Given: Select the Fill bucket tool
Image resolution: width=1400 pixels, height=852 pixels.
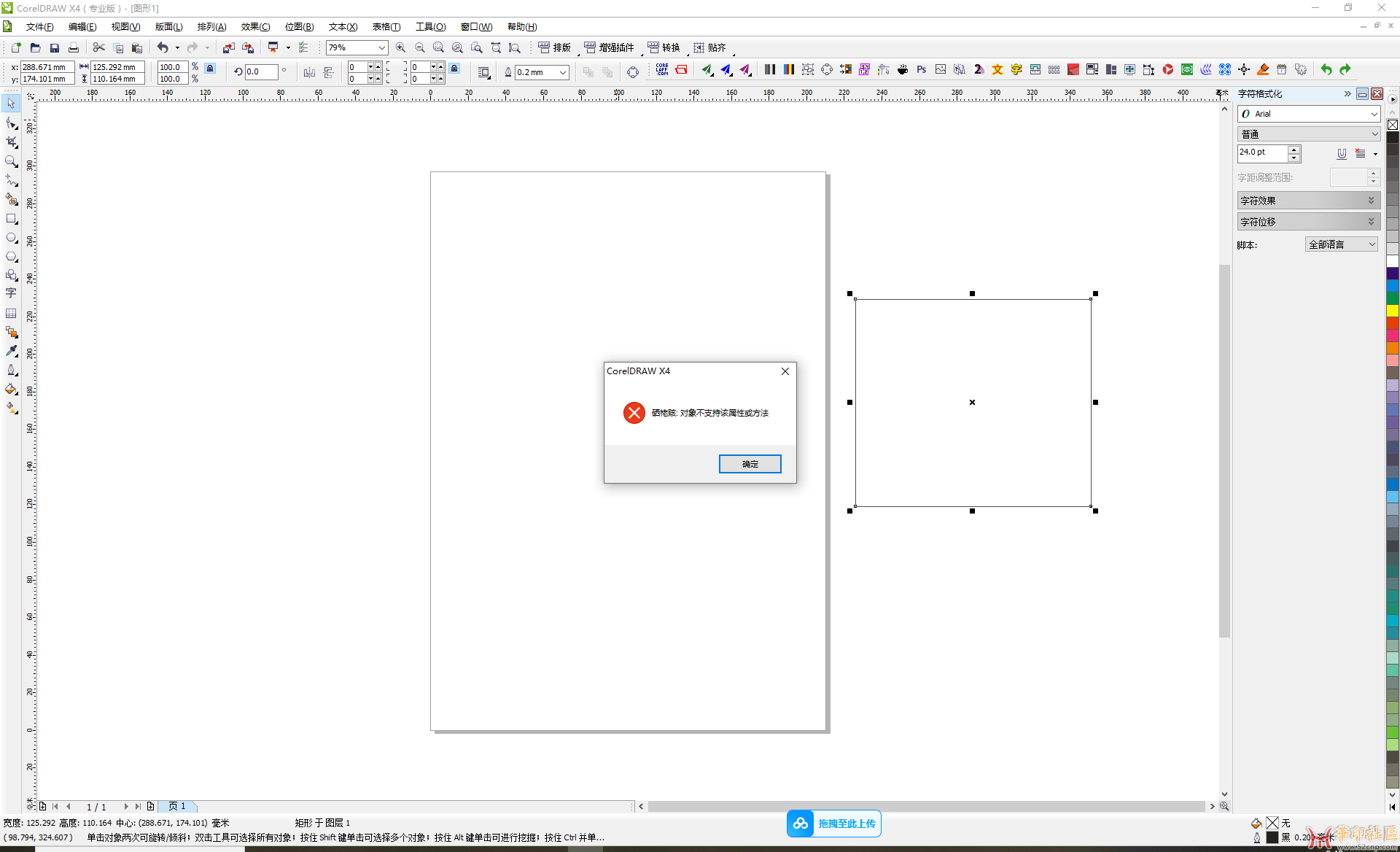Looking at the screenshot, I should click(x=11, y=389).
